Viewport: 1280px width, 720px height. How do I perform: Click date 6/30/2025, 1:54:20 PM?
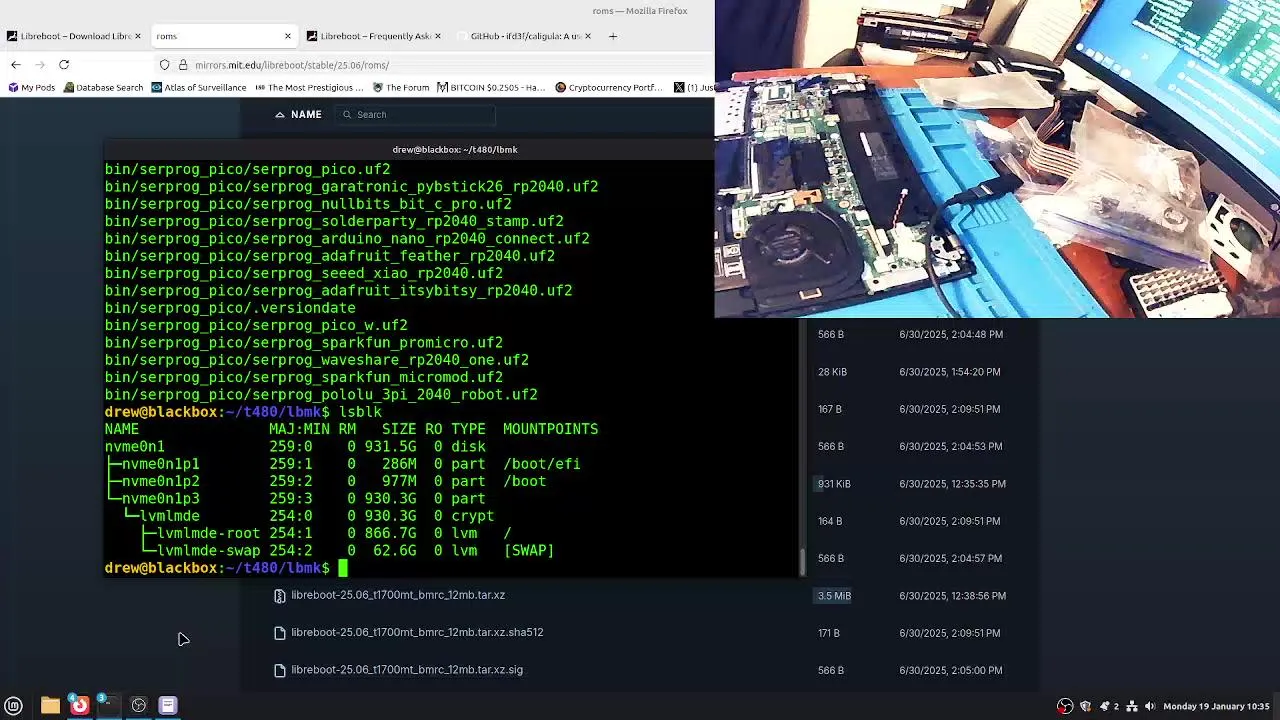(949, 372)
